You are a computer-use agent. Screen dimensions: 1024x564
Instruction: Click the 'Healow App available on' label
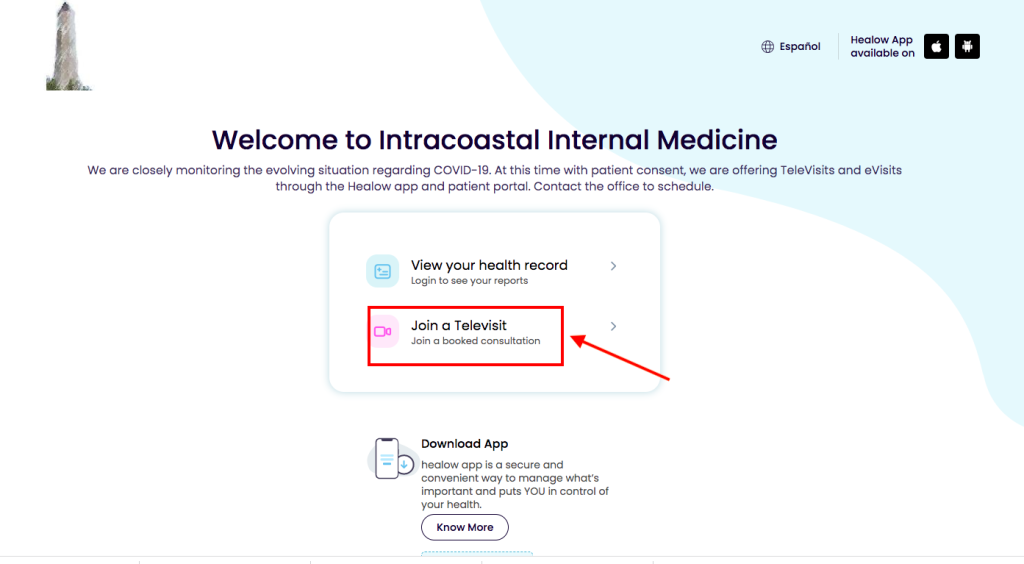click(x=882, y=46)
